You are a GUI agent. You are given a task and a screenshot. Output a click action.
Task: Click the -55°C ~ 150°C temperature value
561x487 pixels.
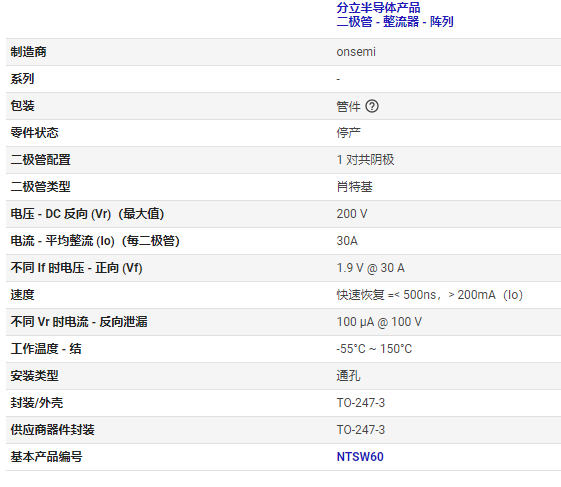click(x=374, y=349)
